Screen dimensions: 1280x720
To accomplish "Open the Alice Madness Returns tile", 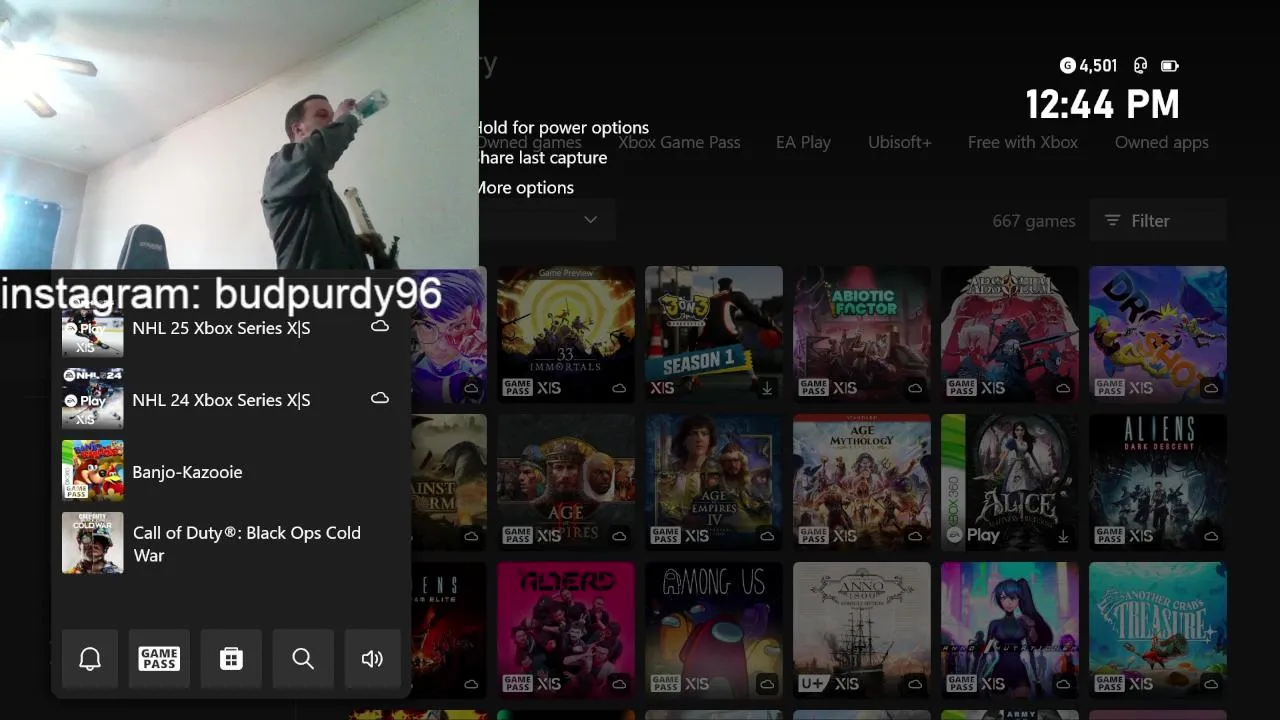I will (x=1010, y=482).
